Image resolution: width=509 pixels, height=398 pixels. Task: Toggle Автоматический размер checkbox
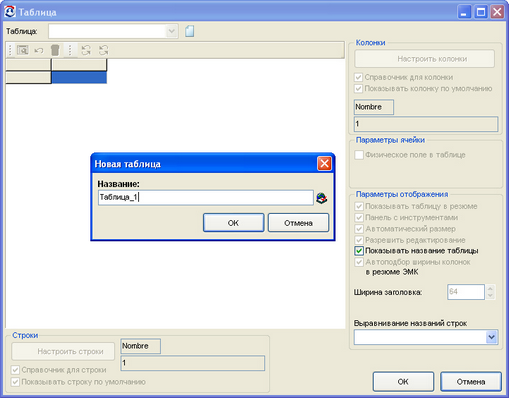click(x=359, y=229)
